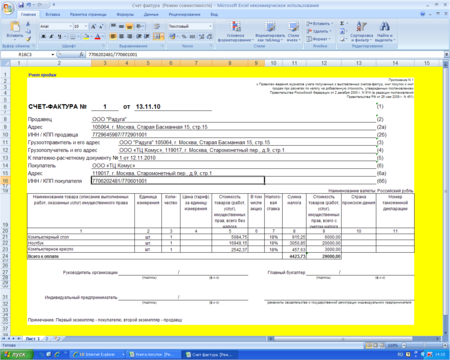The width and height of the screenshot is (450, 360).
Task: Apply cell borders
Action: (x=72, y=36)
